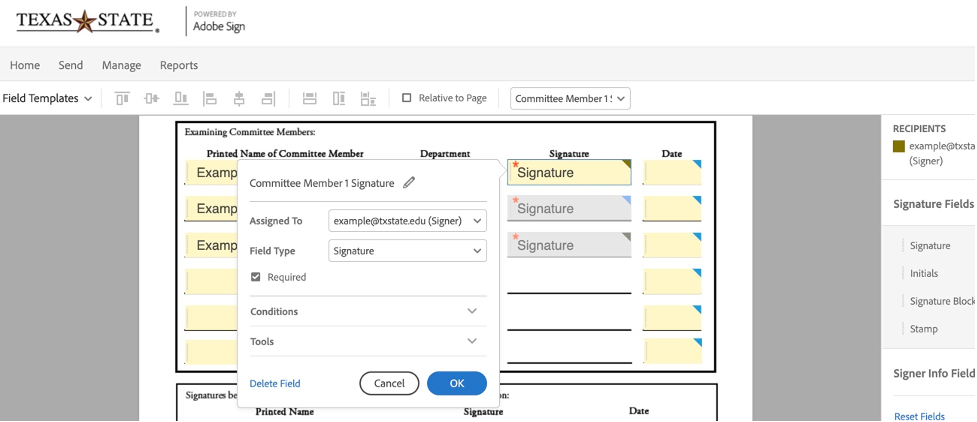Click the align bottom edges icon
The width and height of the screenshot is (977, 422).
point(181,98)
